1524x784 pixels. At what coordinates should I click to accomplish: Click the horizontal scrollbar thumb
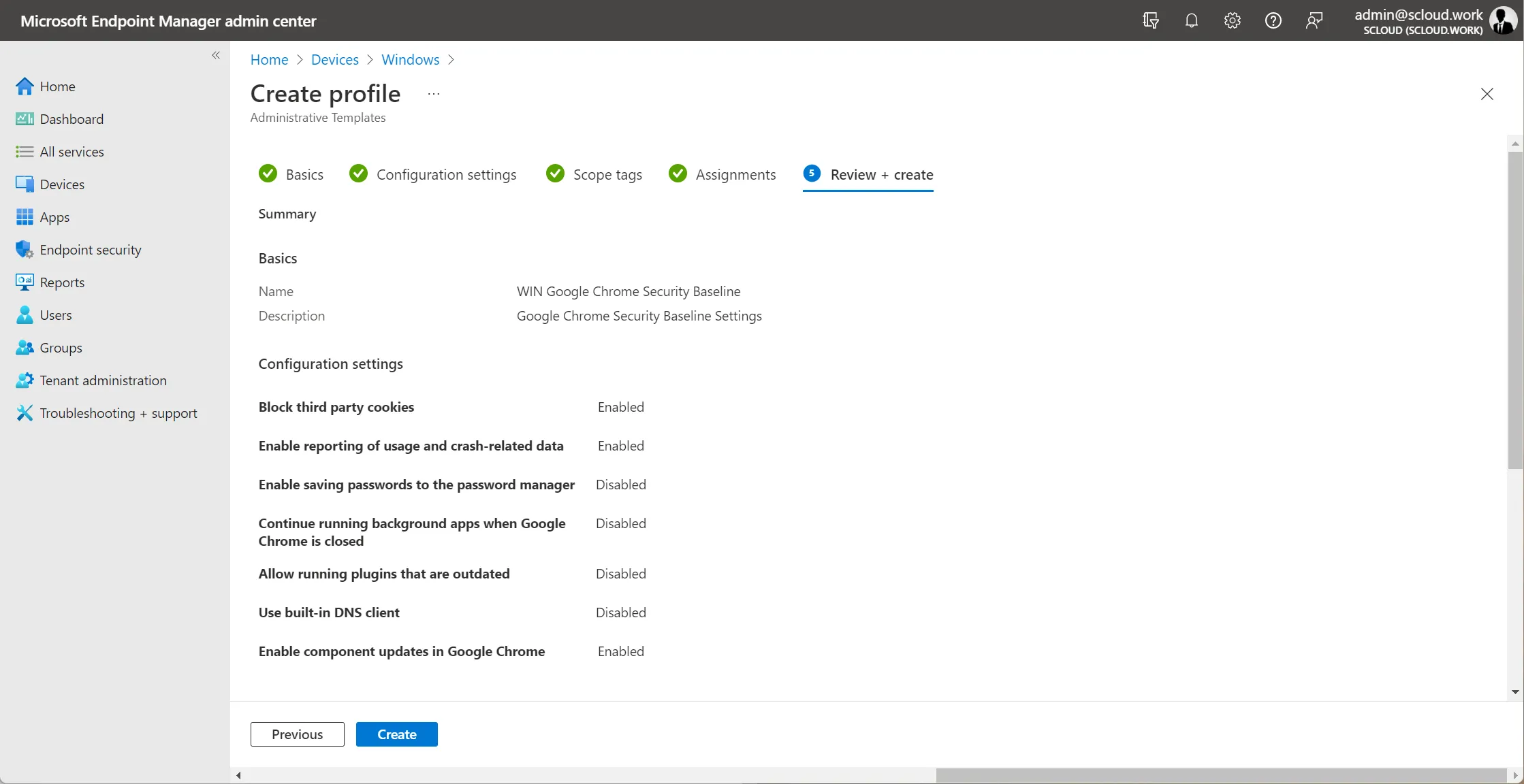click(1221, 775)
